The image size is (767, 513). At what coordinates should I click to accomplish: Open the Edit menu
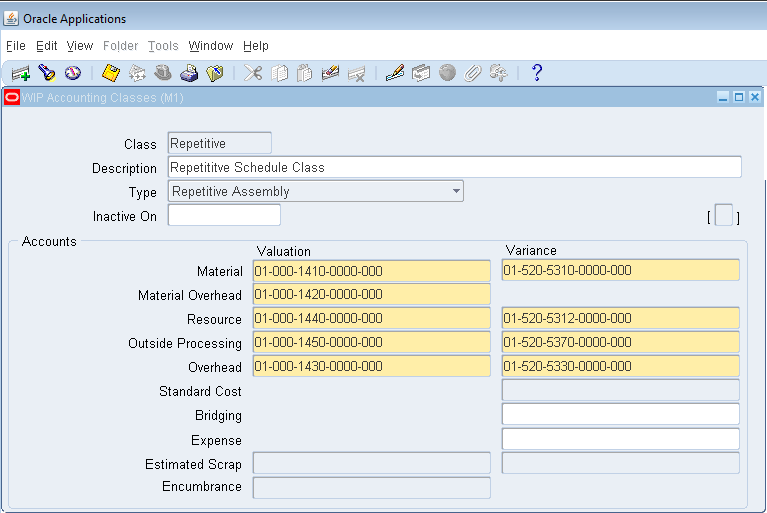(46, 46)
